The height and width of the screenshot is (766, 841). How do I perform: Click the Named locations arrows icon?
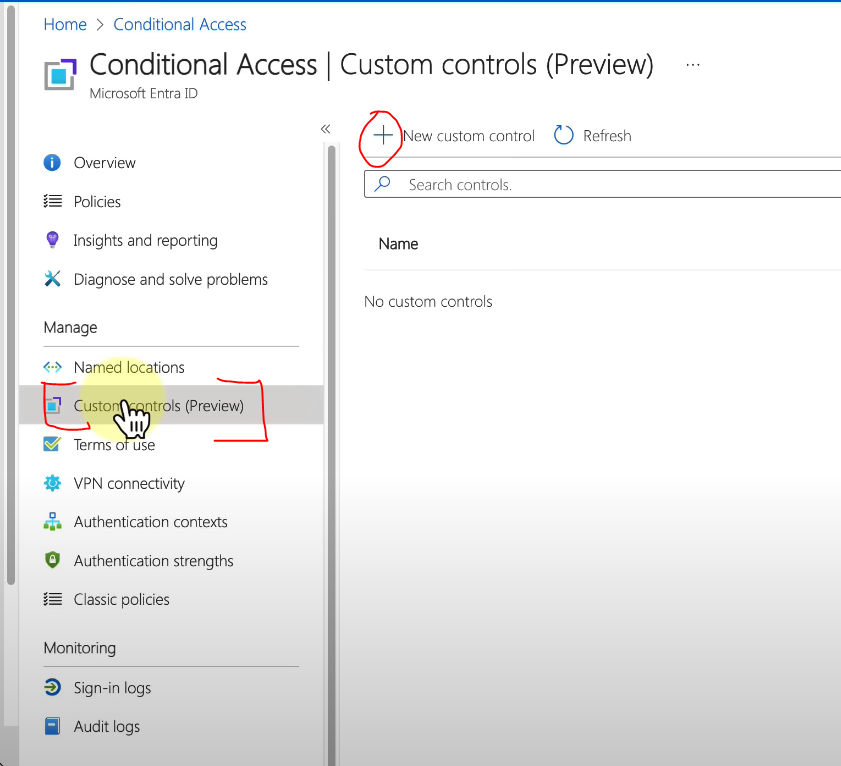53,367
